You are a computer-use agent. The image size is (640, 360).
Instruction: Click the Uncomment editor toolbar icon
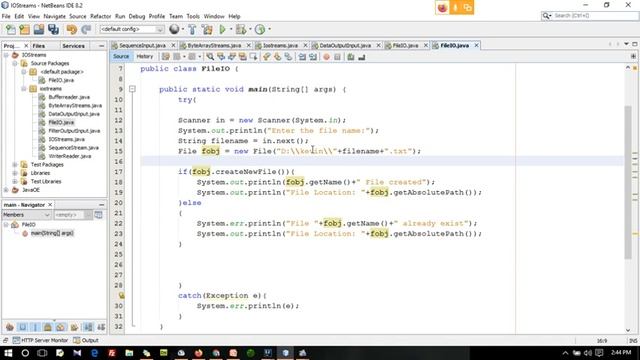coord(361,57)
